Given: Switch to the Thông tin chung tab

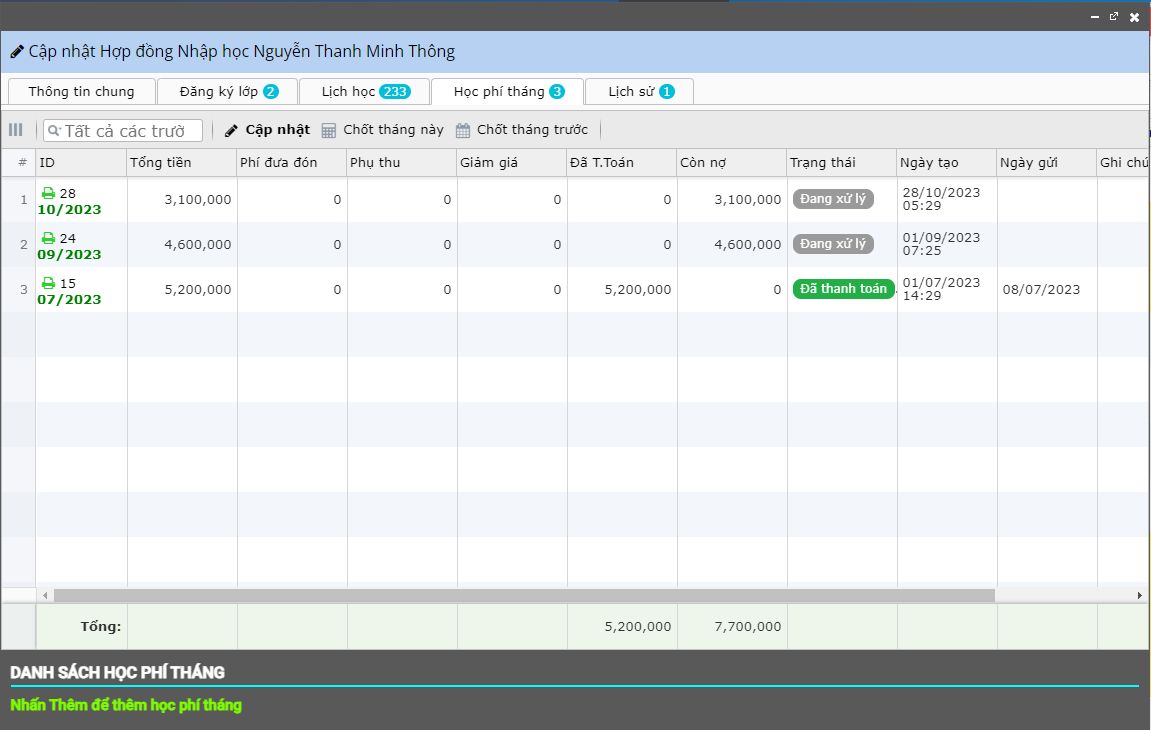Looking at the screenshot, I should tap(81, 91).
